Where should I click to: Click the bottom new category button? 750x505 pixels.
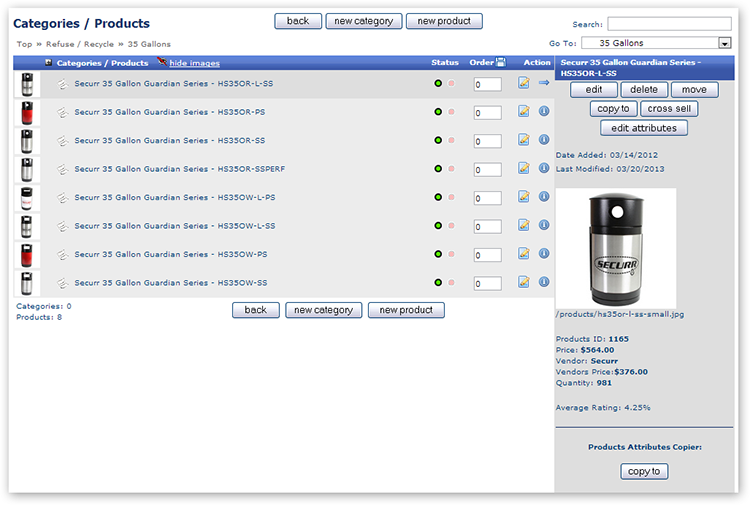pos(323,310)
